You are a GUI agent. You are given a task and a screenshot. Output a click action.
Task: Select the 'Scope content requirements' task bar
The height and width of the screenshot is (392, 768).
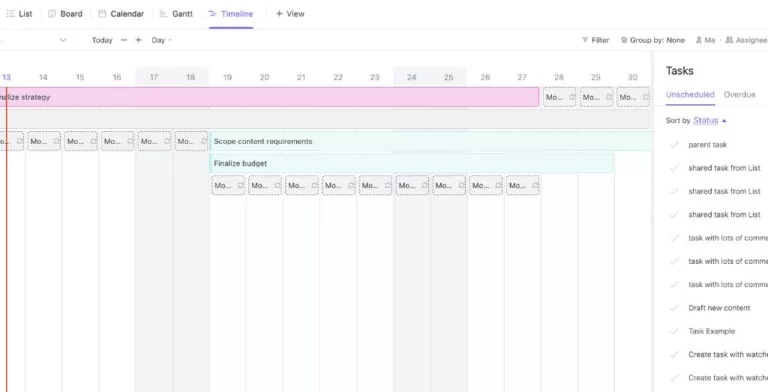431,141
